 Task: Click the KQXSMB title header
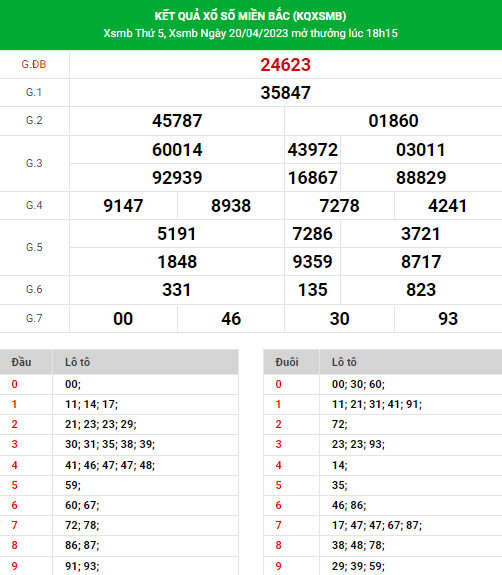[x=250, y=16]
